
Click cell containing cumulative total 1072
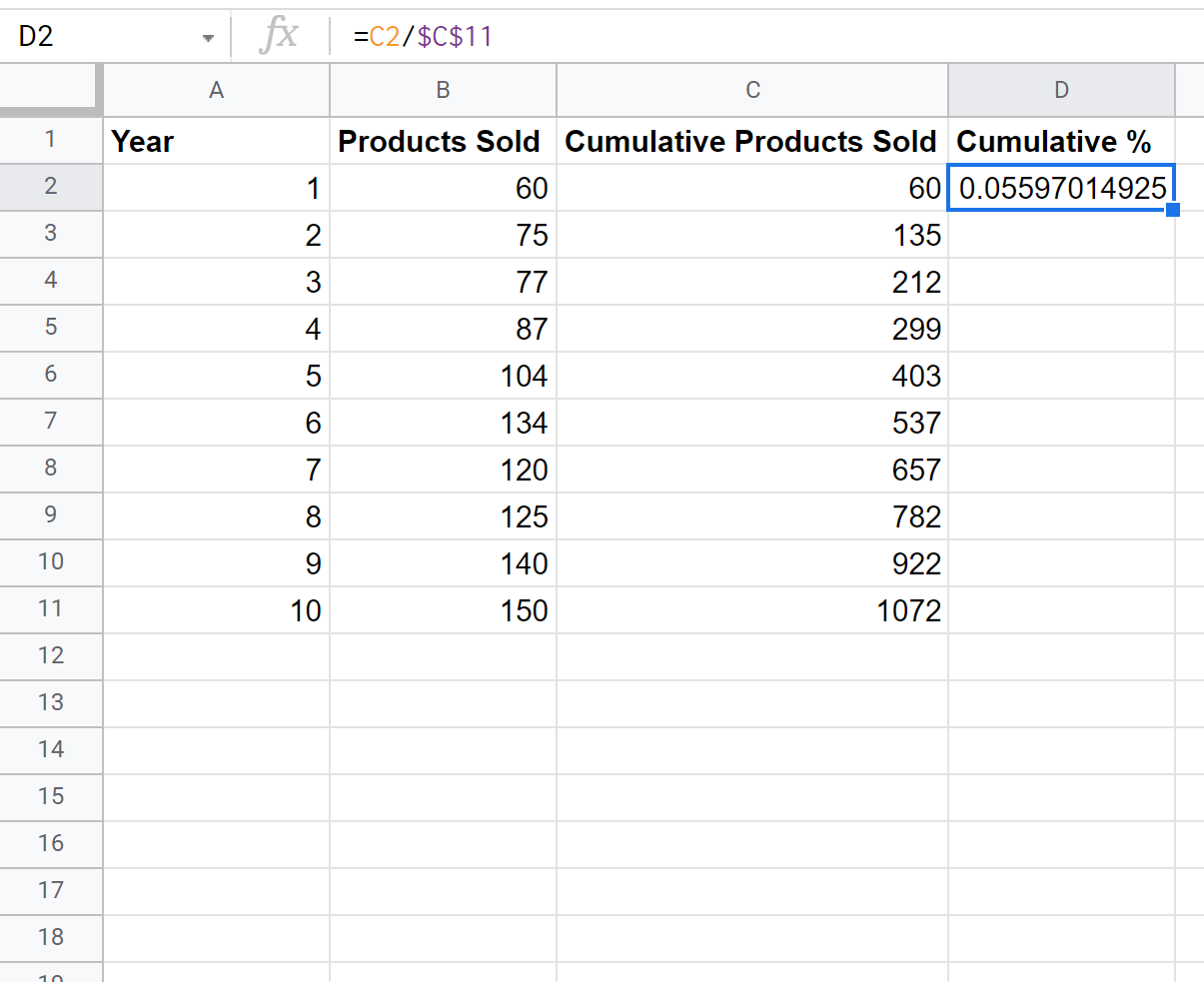[x=752, y=609]
